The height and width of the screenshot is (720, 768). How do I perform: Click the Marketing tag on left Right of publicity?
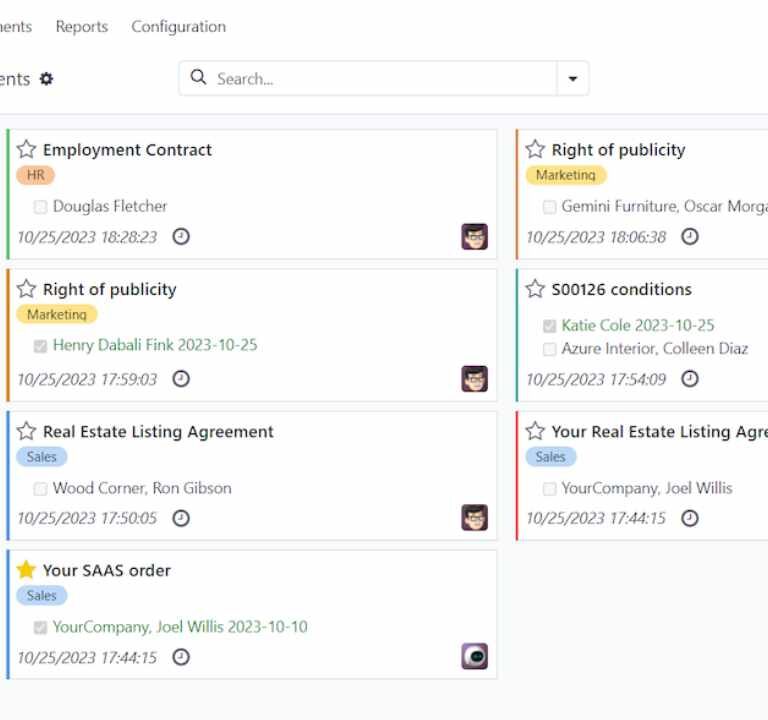[x=56, y=314]
